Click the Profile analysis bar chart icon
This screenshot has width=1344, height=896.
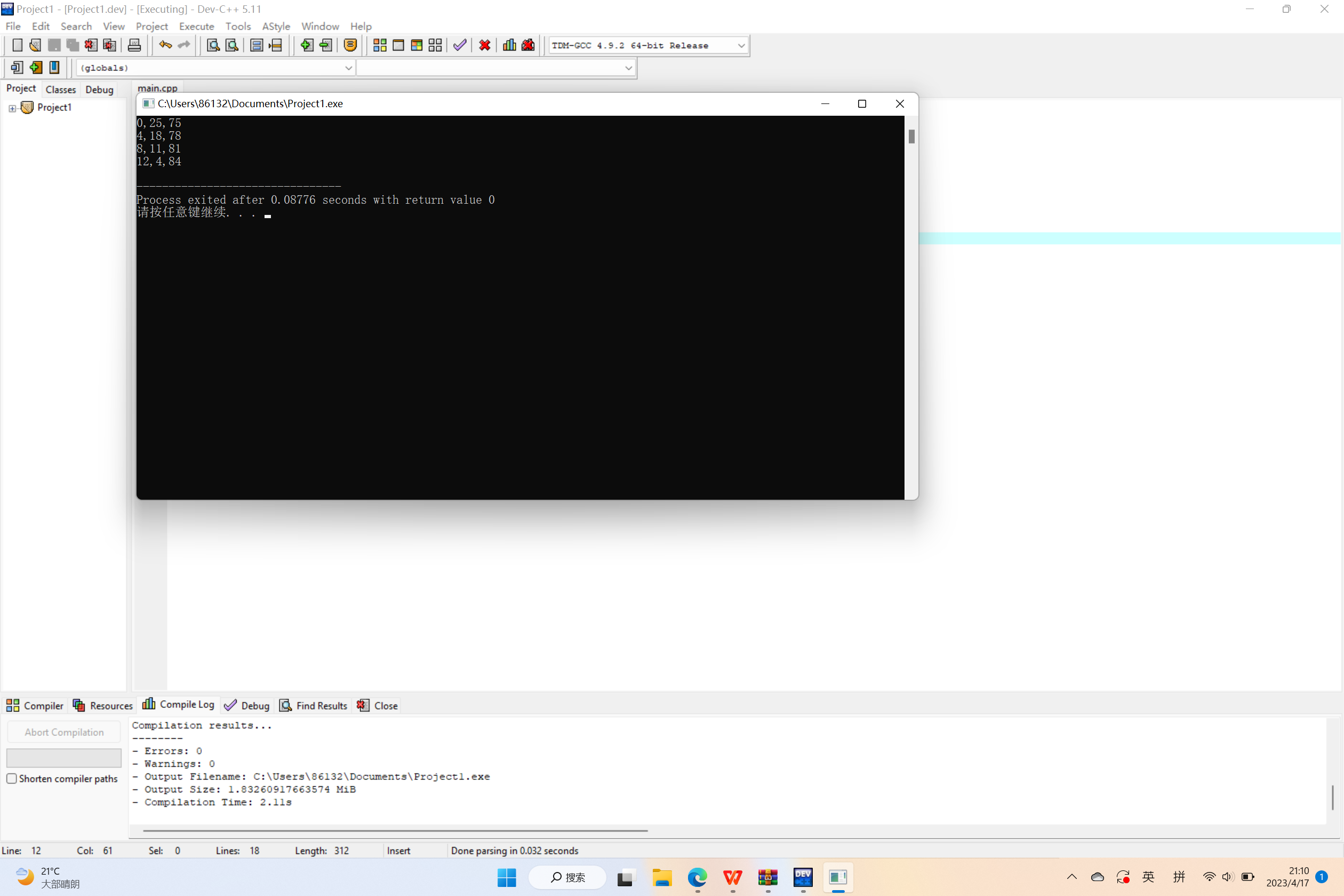pos(509,45)
